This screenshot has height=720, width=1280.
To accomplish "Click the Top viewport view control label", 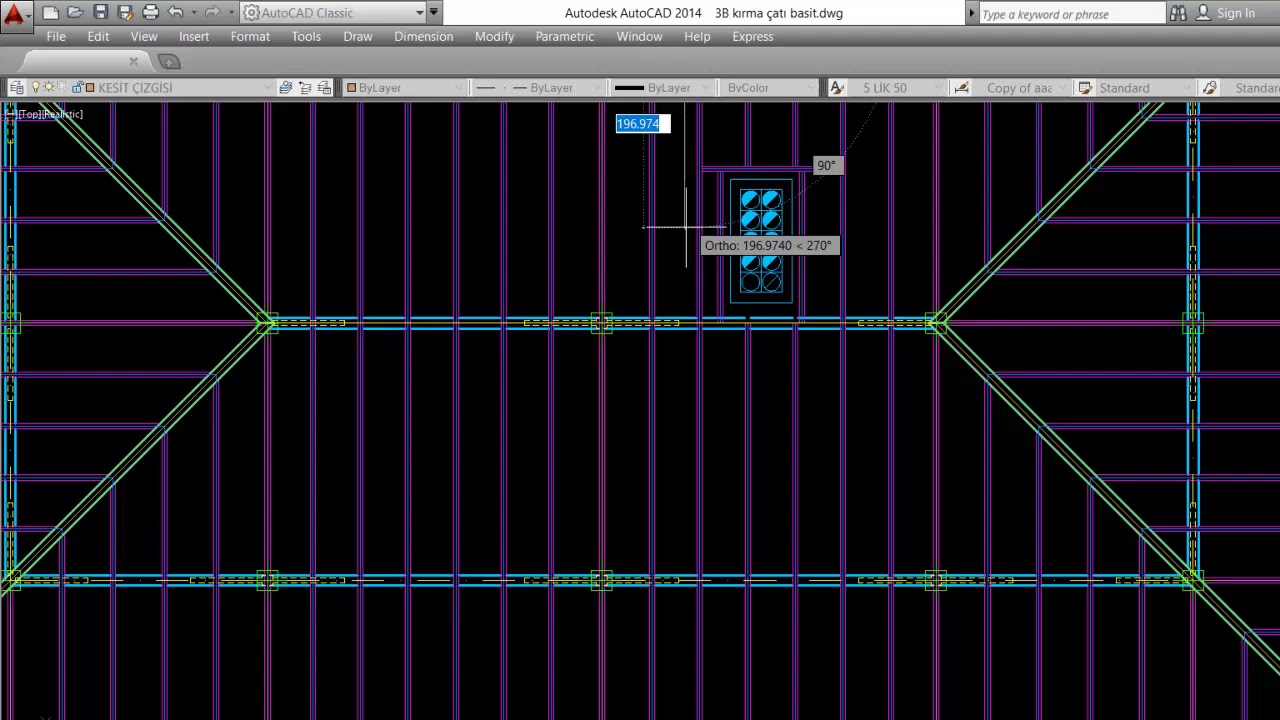I will (x=29, y=114).
